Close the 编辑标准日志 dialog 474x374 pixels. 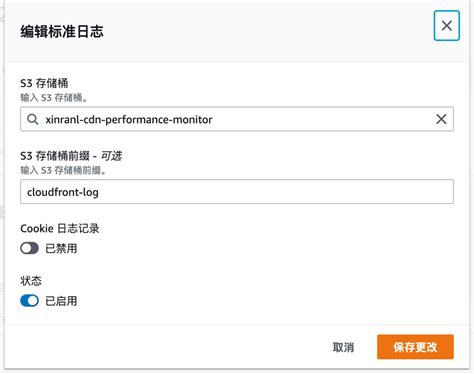(446, 26)
